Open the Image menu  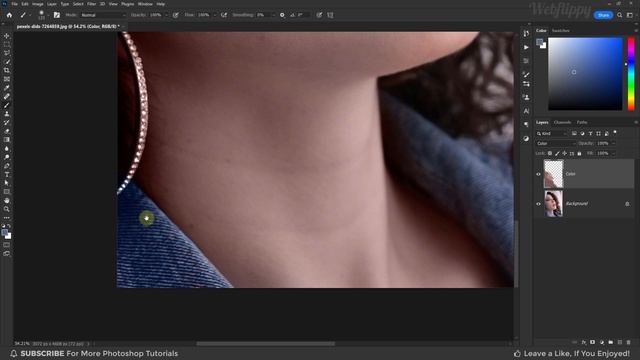click(38, 4)
